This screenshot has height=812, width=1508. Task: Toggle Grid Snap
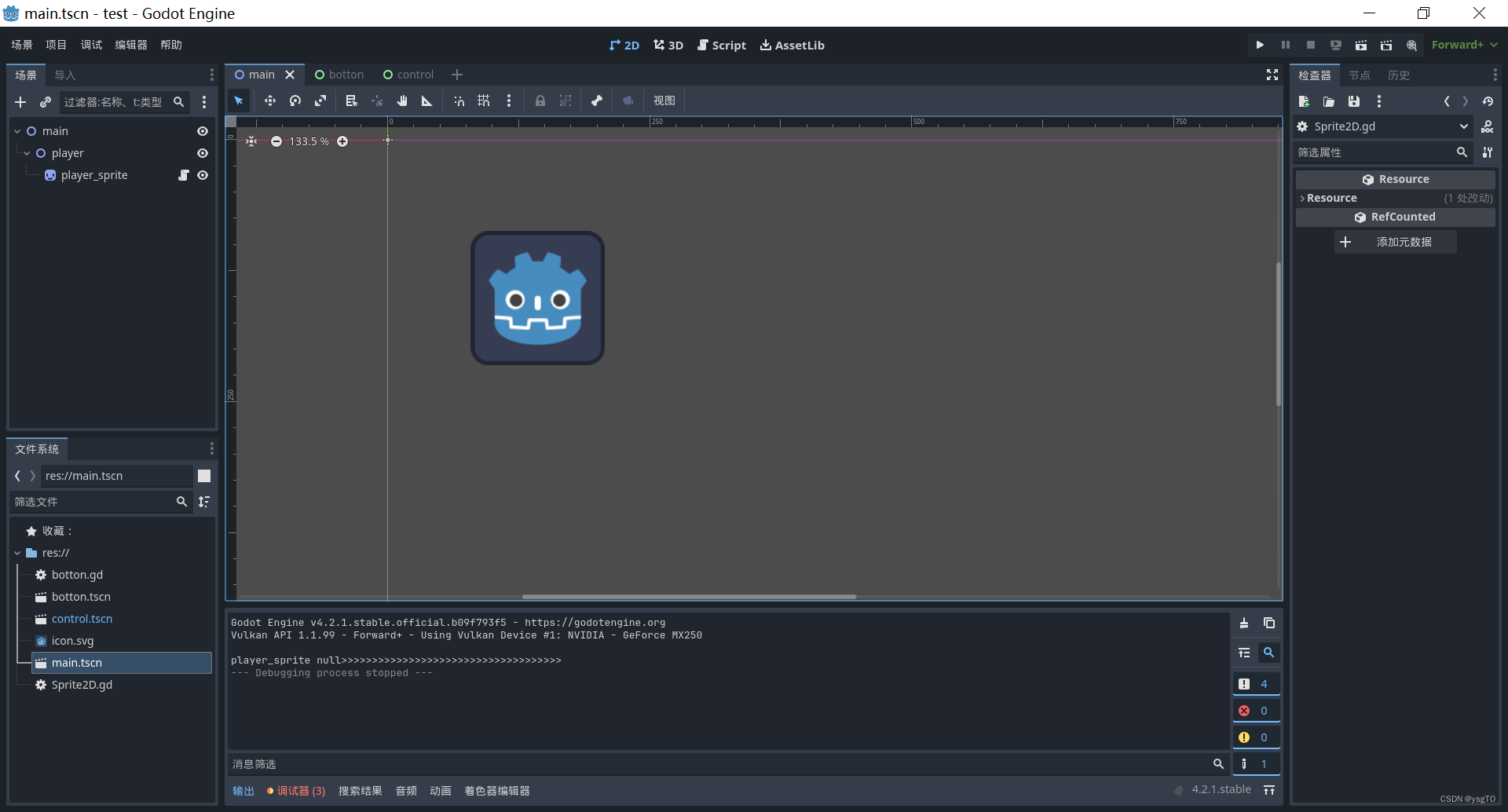[x=484, y=101]
